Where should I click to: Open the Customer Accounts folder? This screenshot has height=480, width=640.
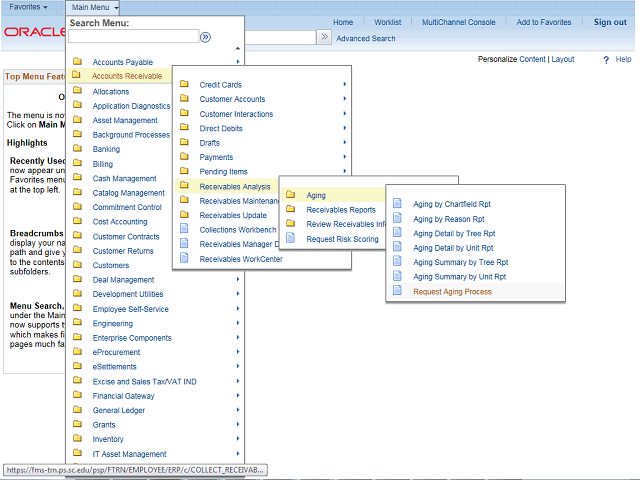pyautogui.click(x=232, y=99)
